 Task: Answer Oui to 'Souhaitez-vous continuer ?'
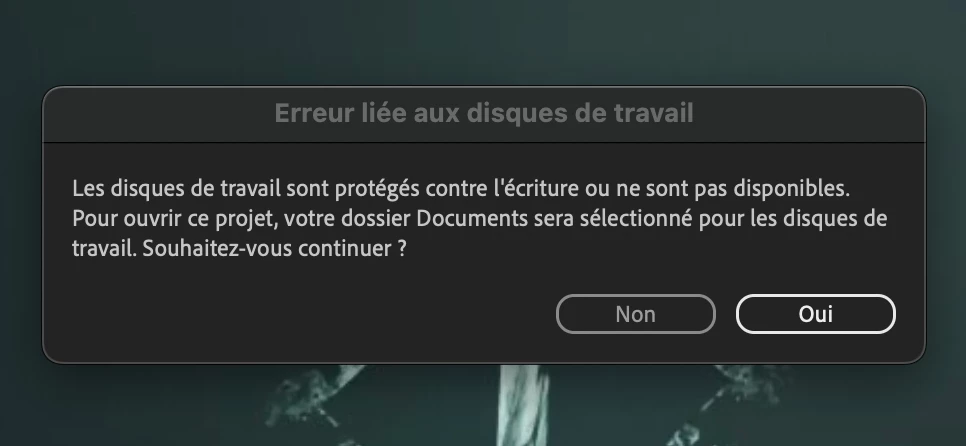[816, 314]
